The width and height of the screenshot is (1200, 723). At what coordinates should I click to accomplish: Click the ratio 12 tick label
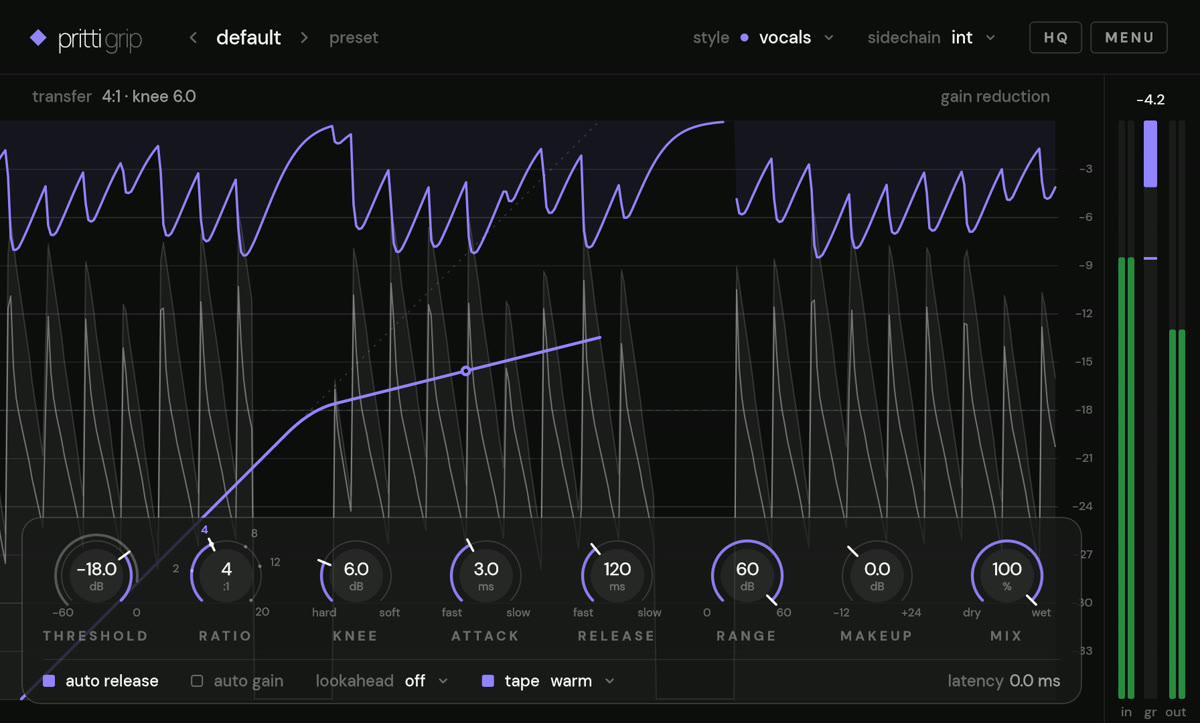pos(275,562)
